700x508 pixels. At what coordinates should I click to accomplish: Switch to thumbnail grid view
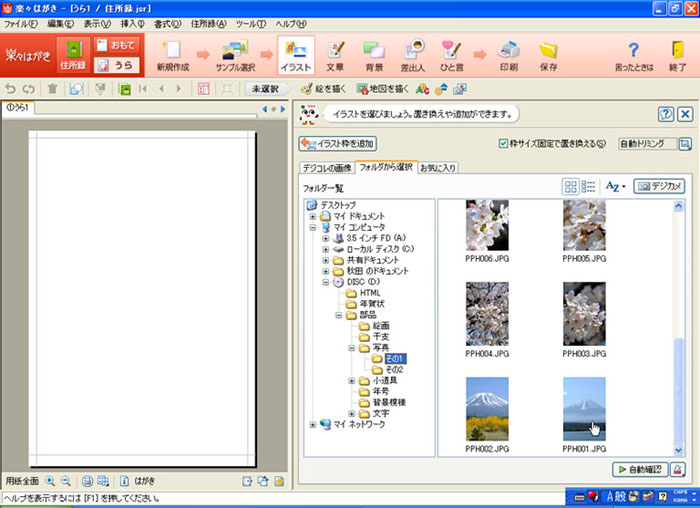(x=571, y=186)
